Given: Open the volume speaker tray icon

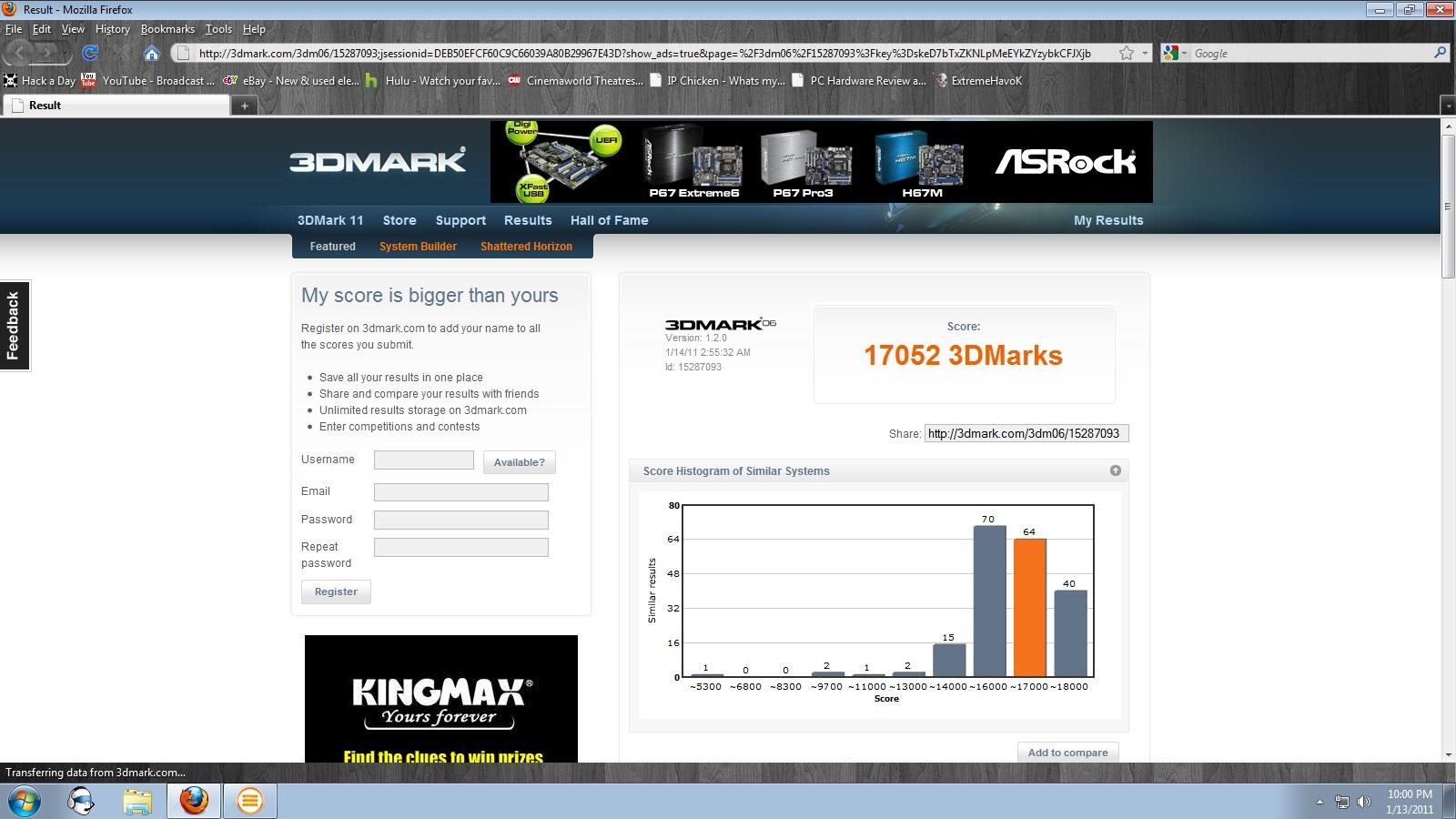Looking at the screenshot, I should [1363, 802].
